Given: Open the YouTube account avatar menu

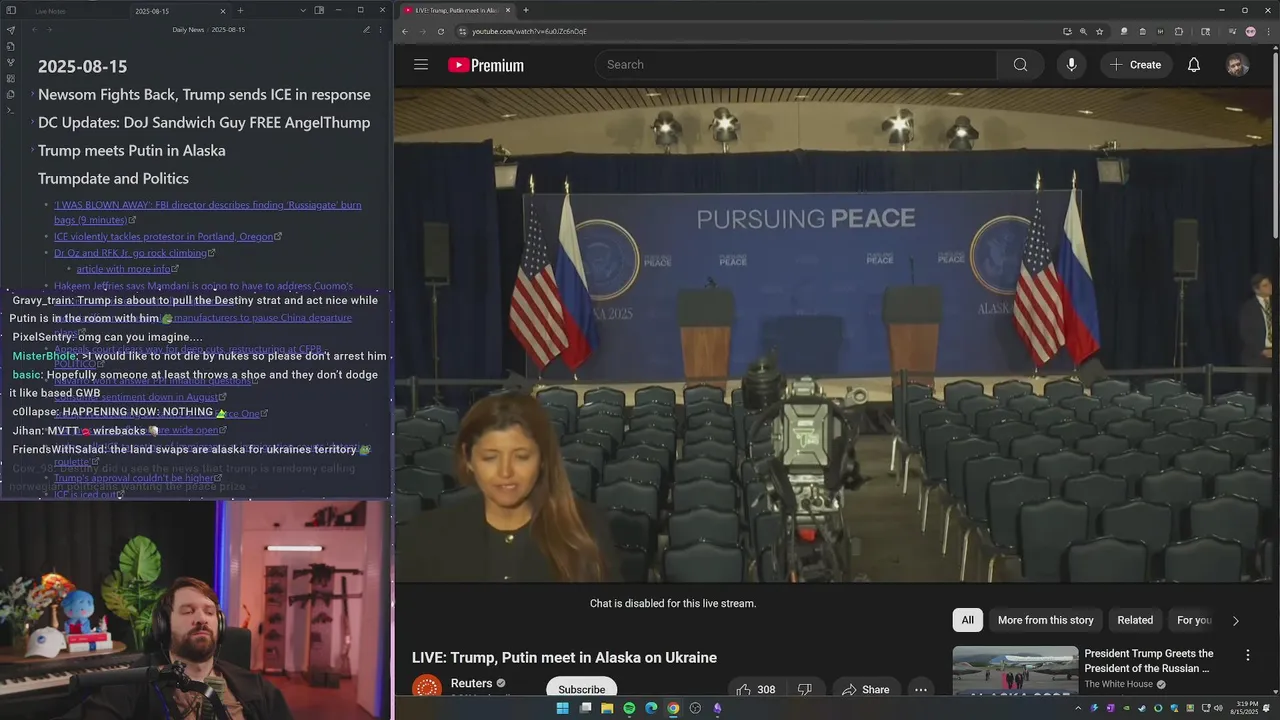Looking at the screenshot, I should (1237, 65).
